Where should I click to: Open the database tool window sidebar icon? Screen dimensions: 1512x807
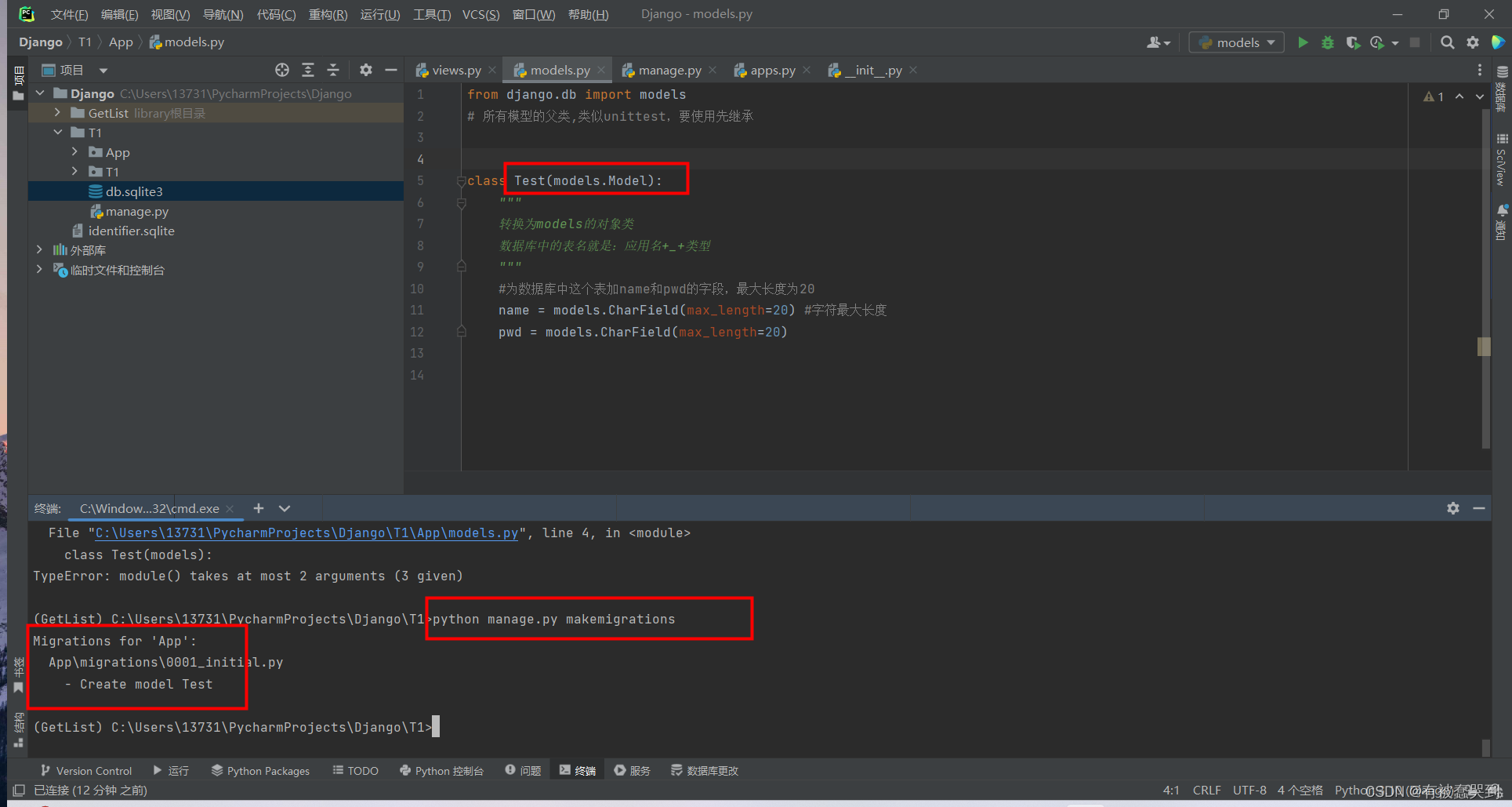pos(1502,88)
